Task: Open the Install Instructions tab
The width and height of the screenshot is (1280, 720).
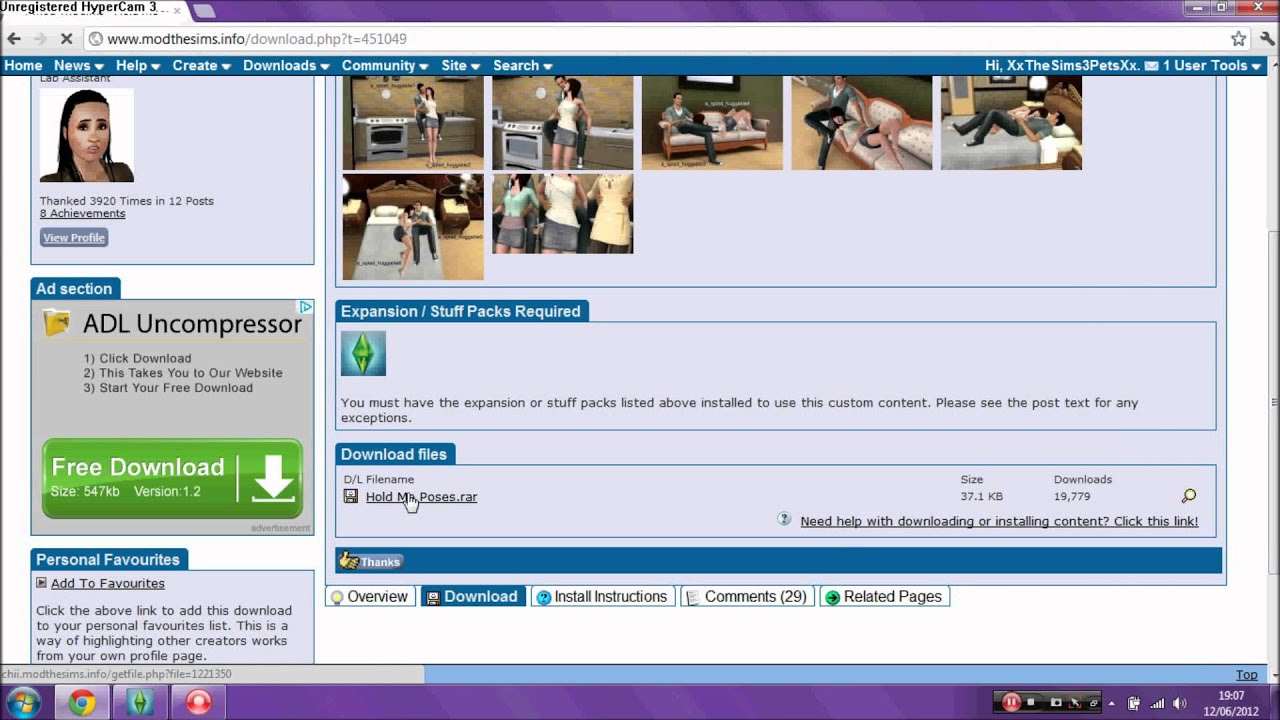Action: click(603, 597)
